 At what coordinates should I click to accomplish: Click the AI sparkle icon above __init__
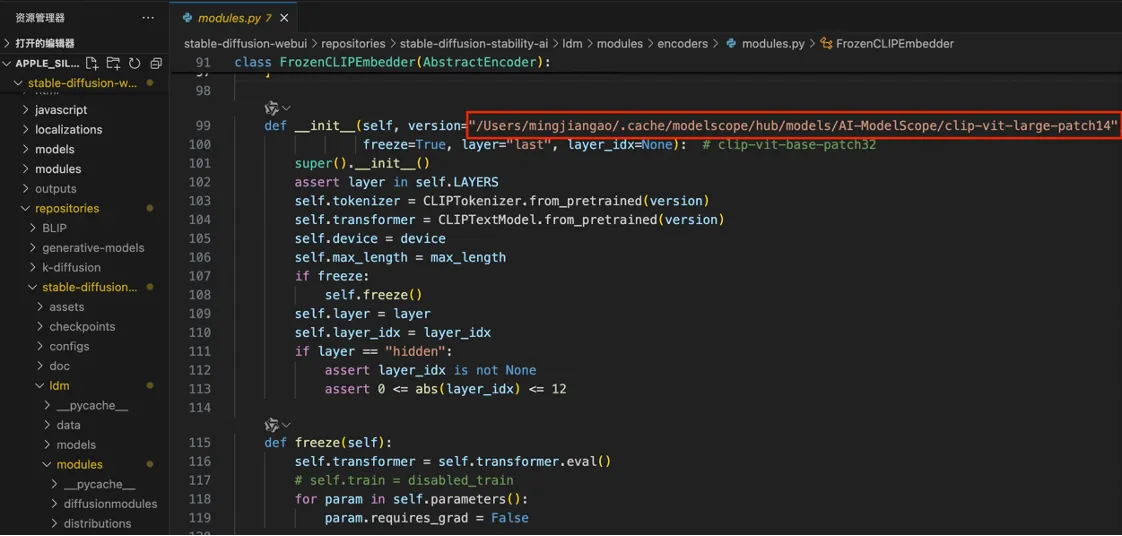click(x=271, y=108)
